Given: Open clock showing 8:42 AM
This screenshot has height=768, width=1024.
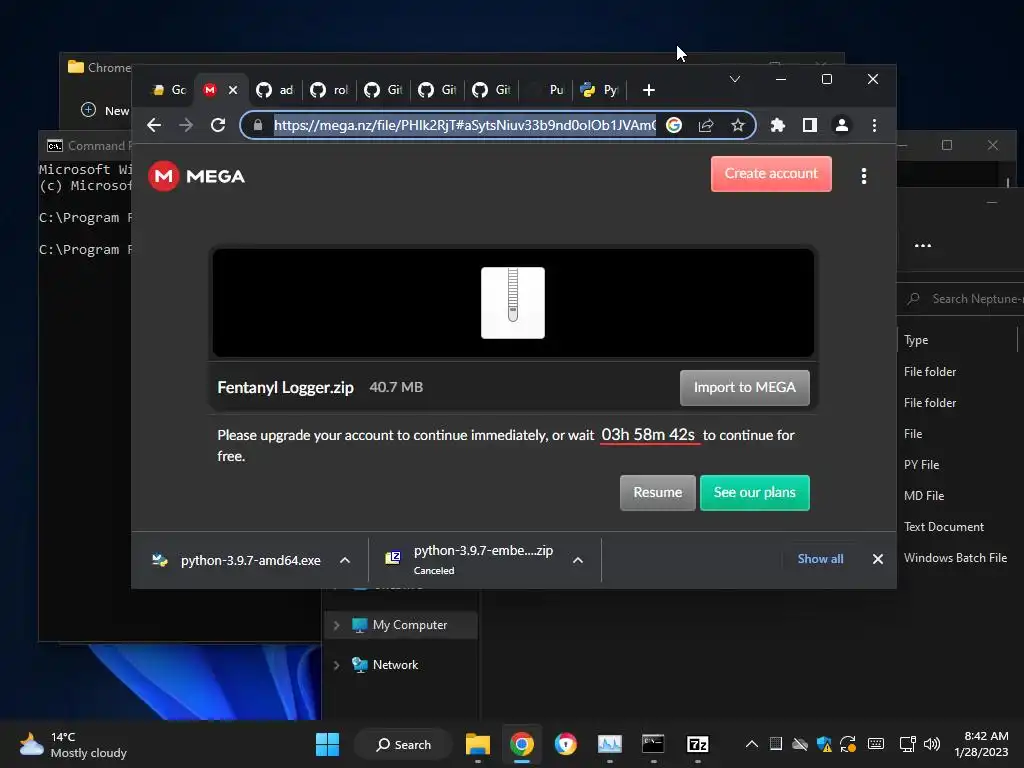Looking at the screenshot, I should click(982, 744).
